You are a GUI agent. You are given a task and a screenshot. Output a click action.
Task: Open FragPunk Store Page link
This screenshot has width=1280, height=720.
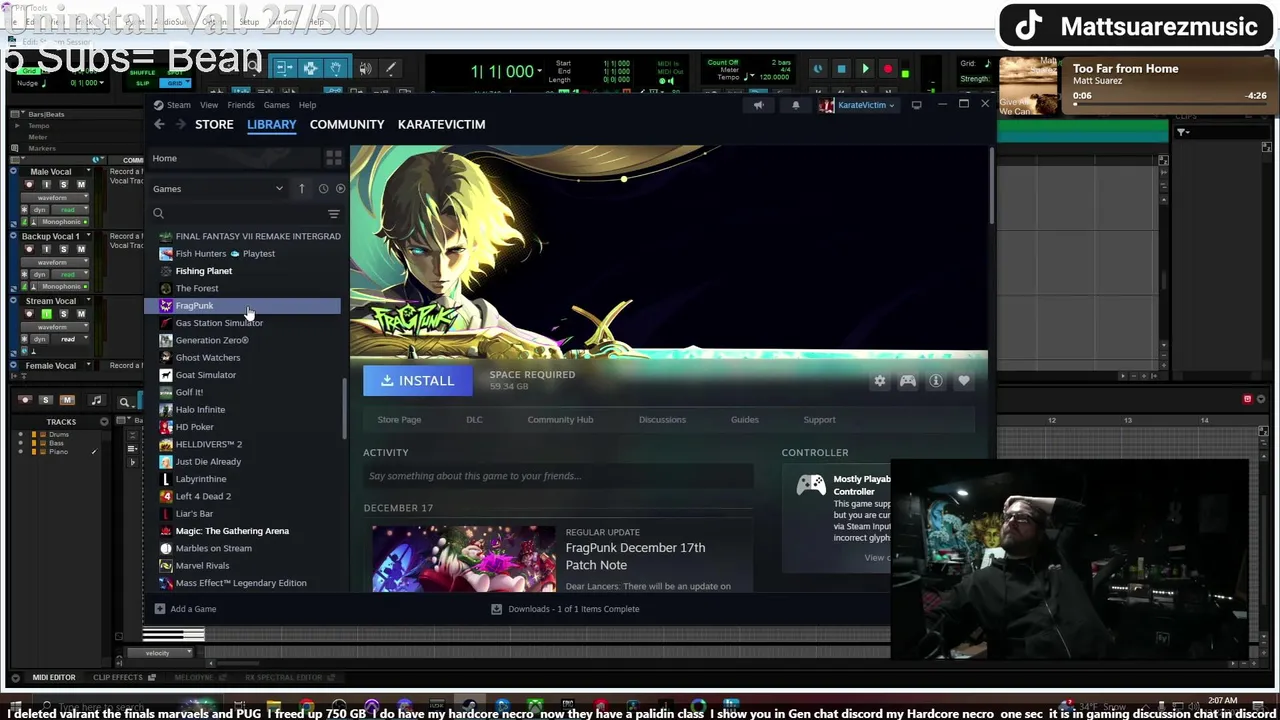[x=399, y=420]
